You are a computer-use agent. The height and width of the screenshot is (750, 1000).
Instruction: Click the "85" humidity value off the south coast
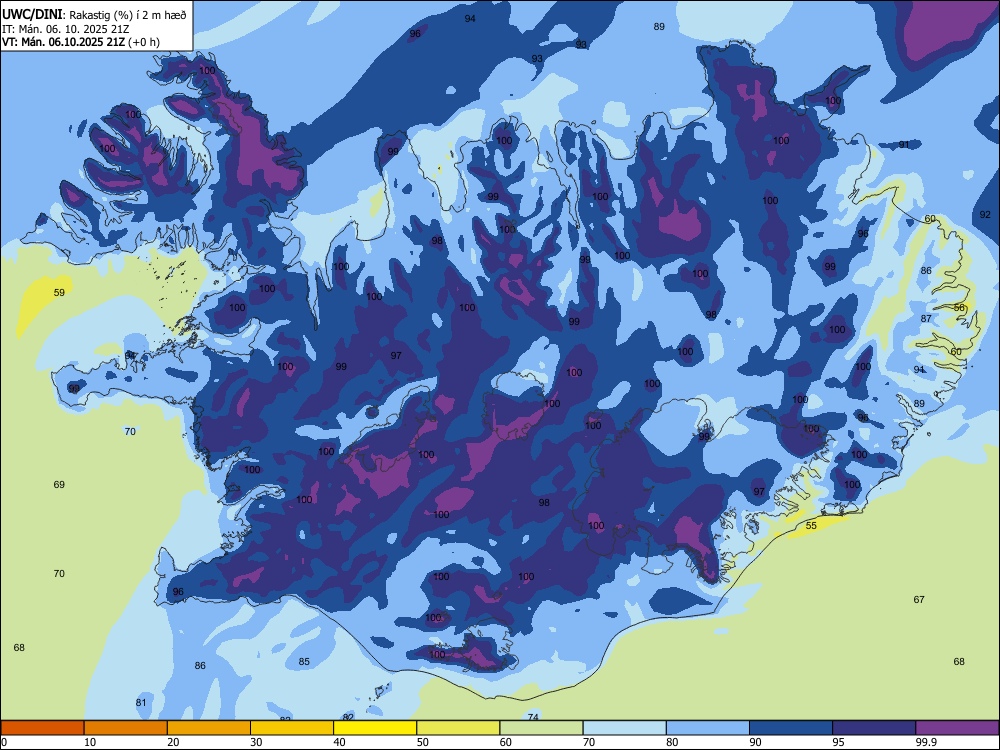point(304,661)
